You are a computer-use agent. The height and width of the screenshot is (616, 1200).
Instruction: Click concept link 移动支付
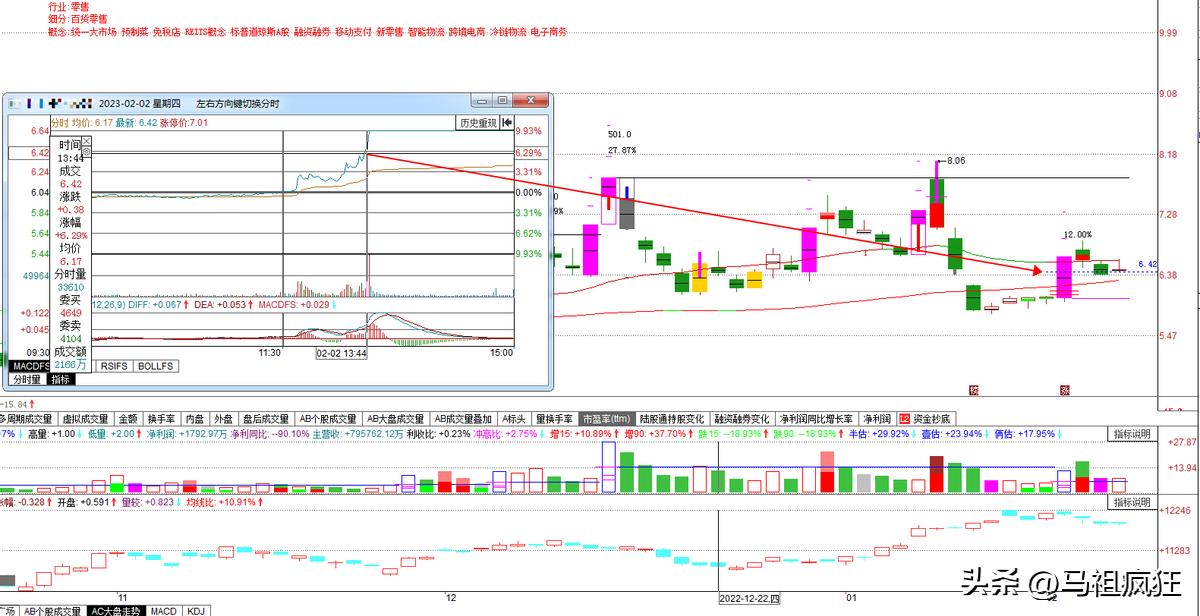tap(353, 32)
